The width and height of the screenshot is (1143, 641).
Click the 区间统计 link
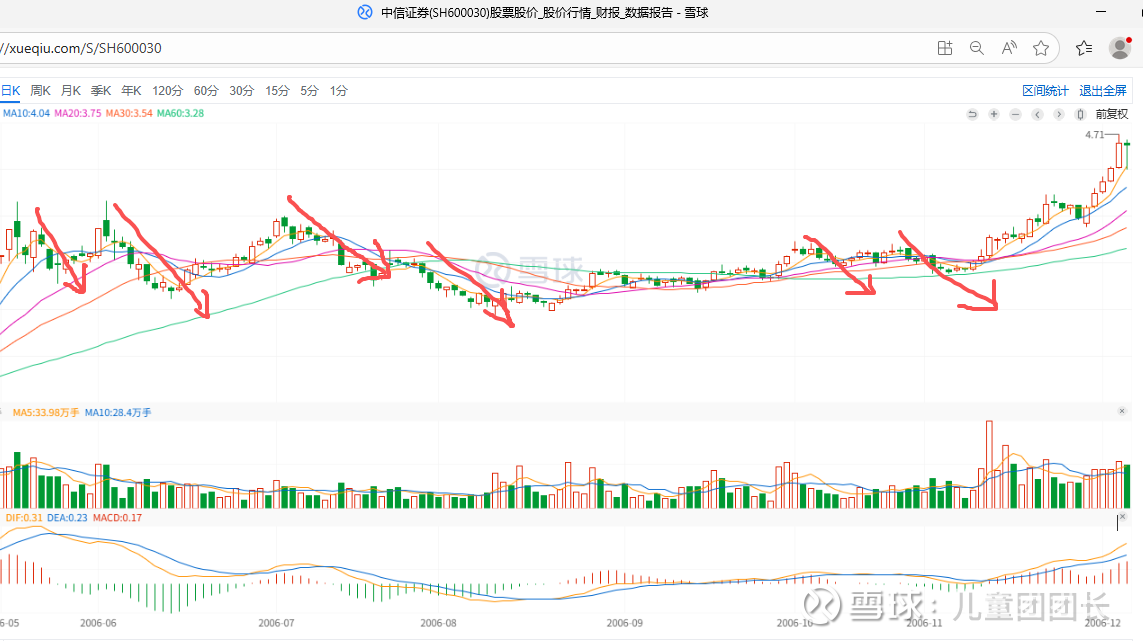click(1045, 90)
